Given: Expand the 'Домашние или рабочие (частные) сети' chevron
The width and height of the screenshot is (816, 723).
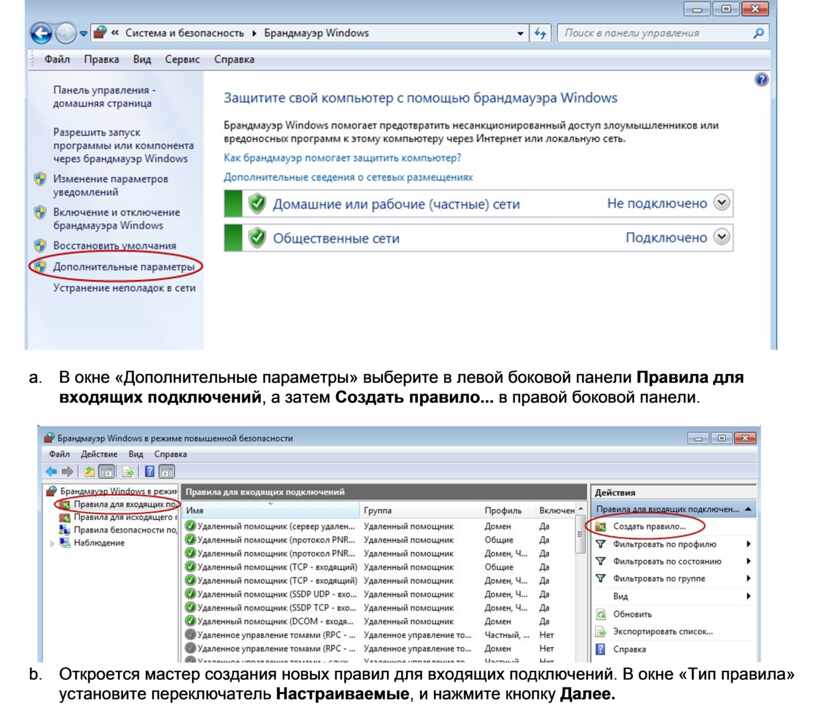Looking at the screenshot, I should click(x=721, y=202).
